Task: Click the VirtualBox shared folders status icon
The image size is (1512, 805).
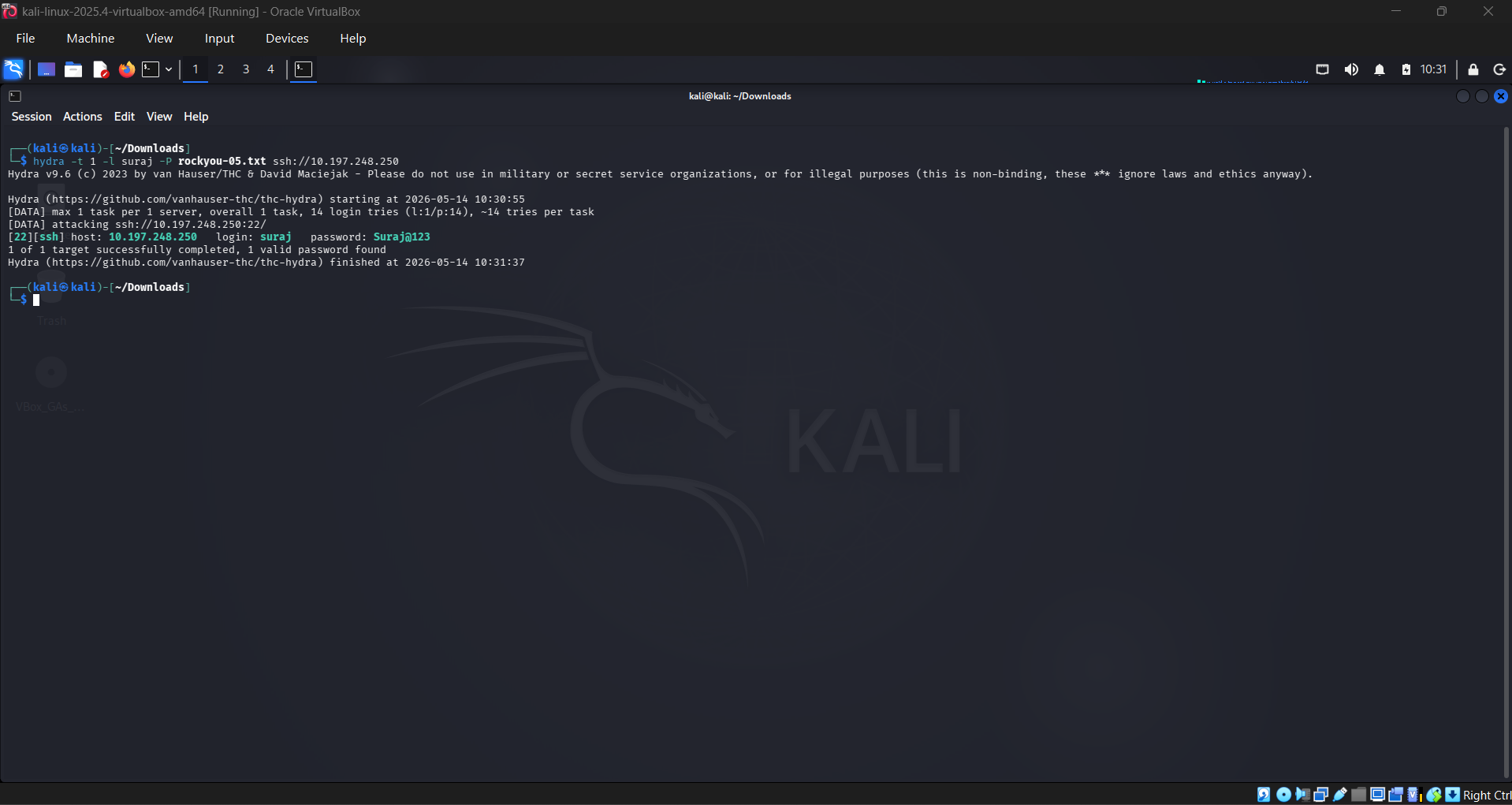Action: (1358, 795)
